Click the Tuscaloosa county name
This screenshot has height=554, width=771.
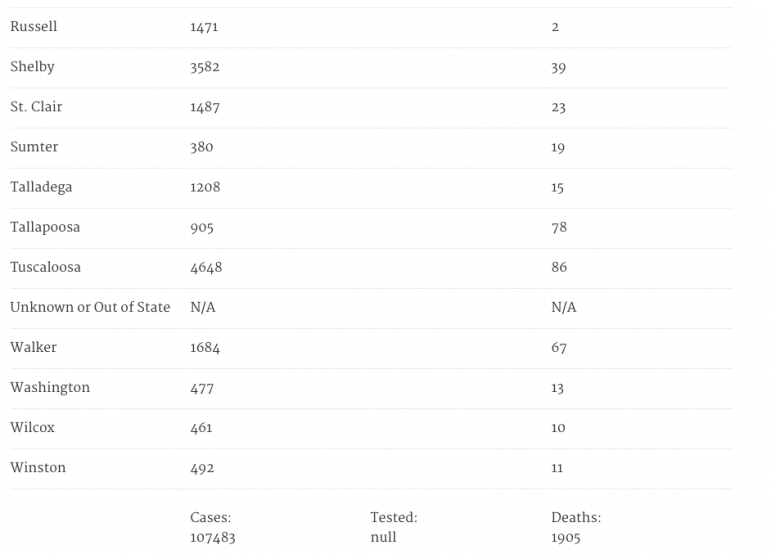coord(45,267)
